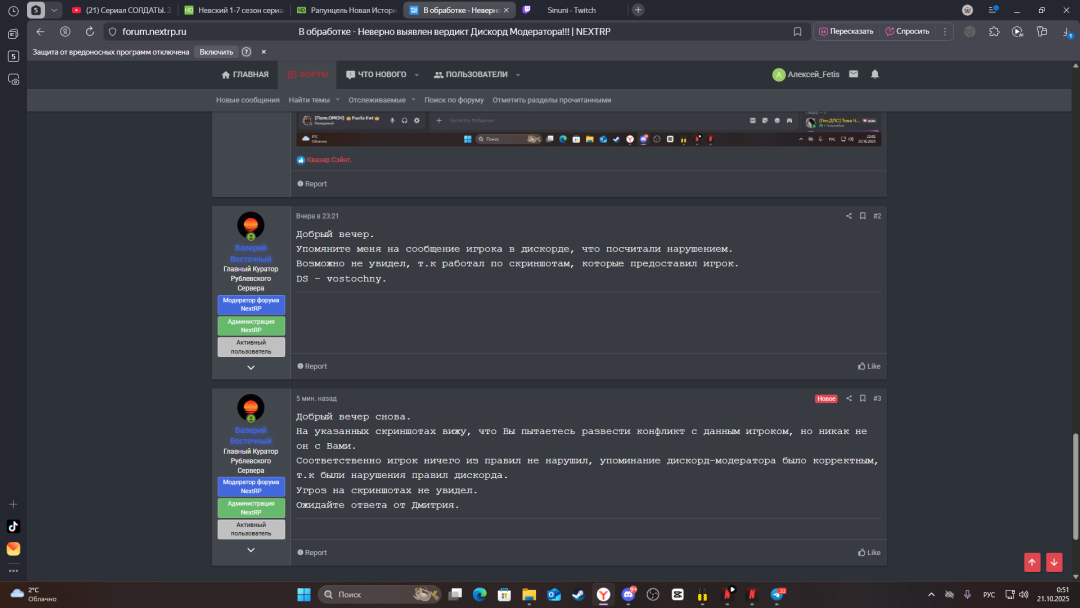Image resolution: width=1080 pixels, height=608 pixels.
Task: Share post #2 via share icon
Action: point(849,216)
